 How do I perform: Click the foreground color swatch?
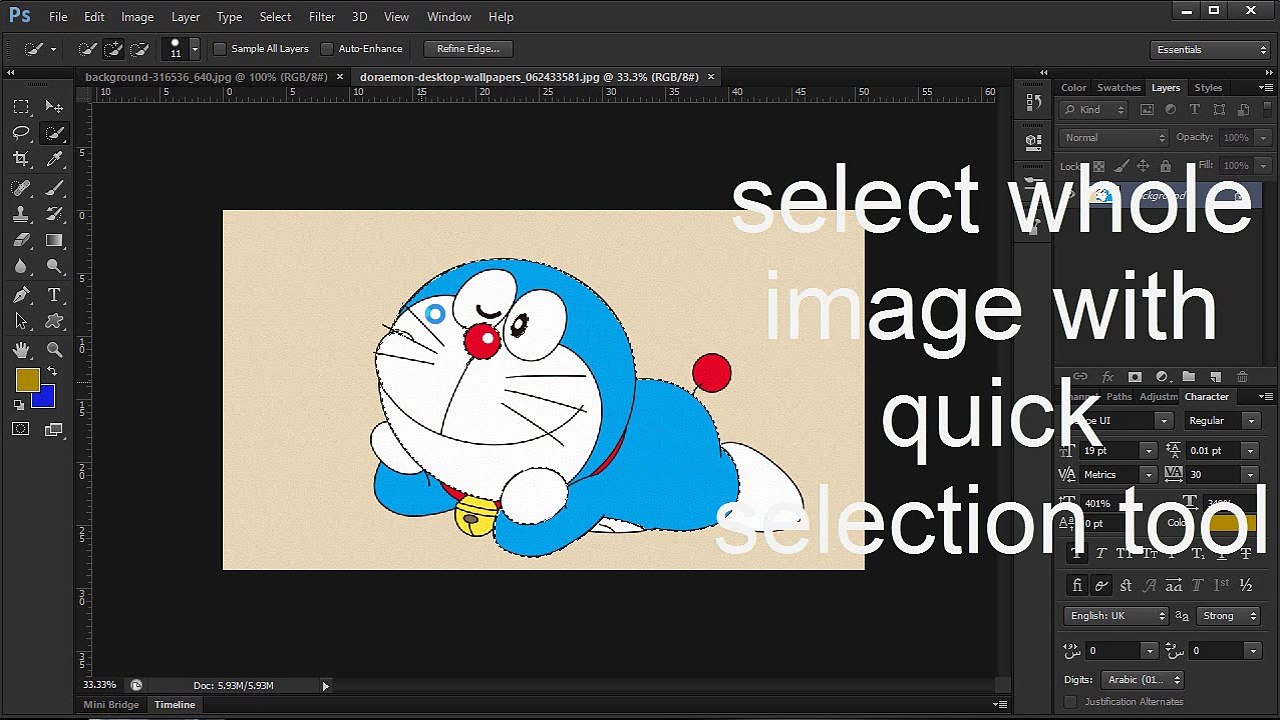point(27,379)
